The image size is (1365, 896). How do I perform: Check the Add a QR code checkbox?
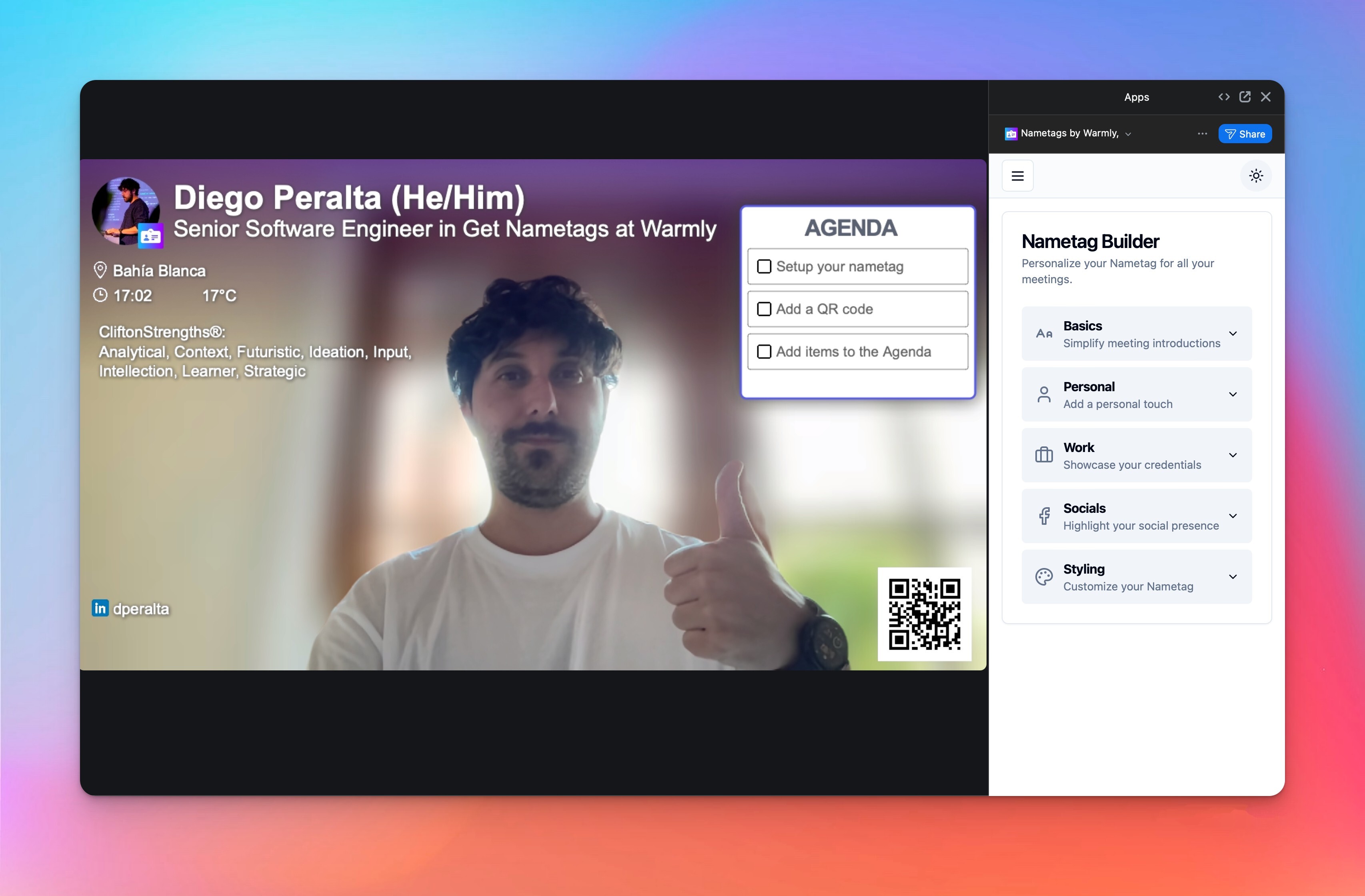[764, 309]
